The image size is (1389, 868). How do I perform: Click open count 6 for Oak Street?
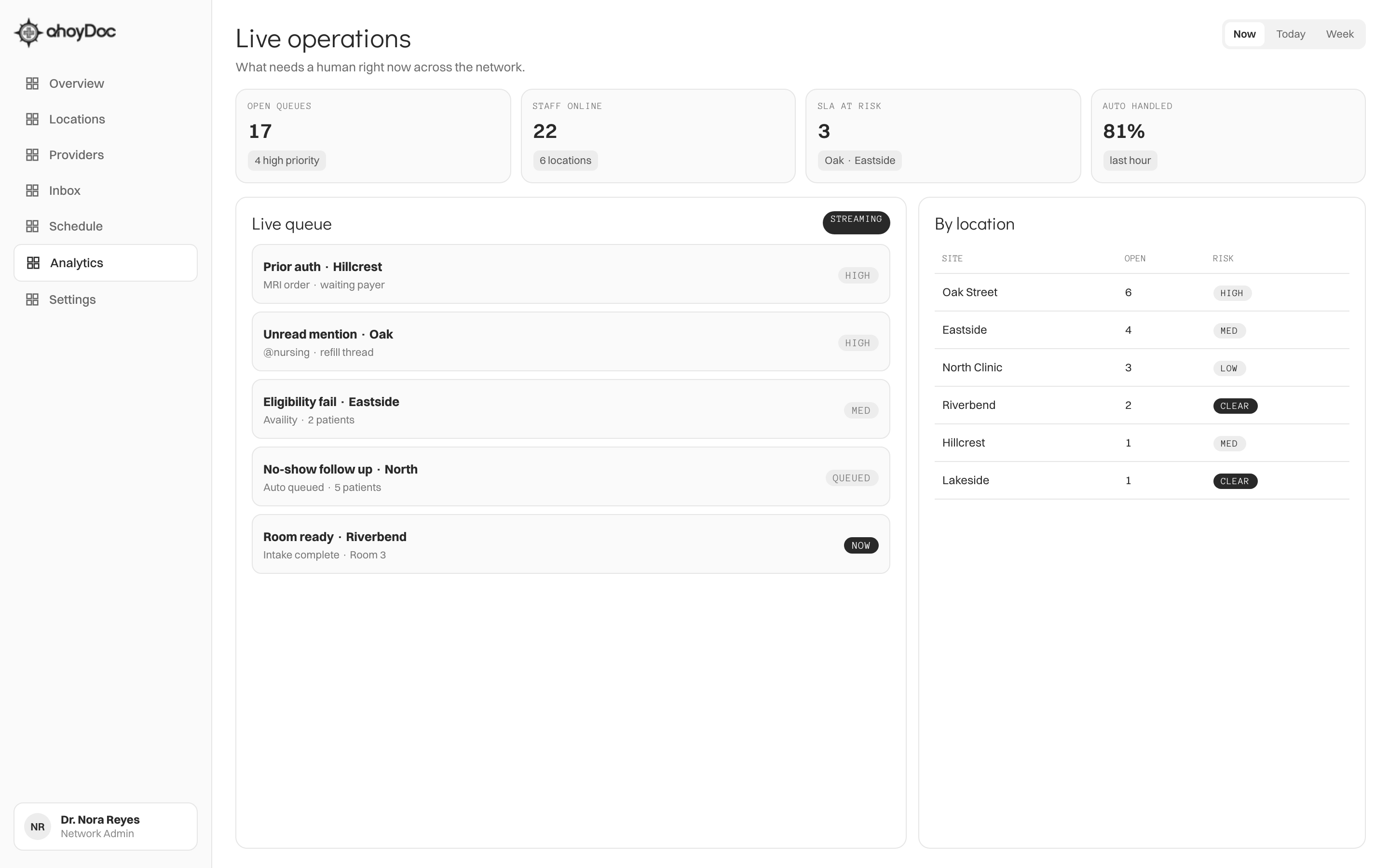point(1128,293)
